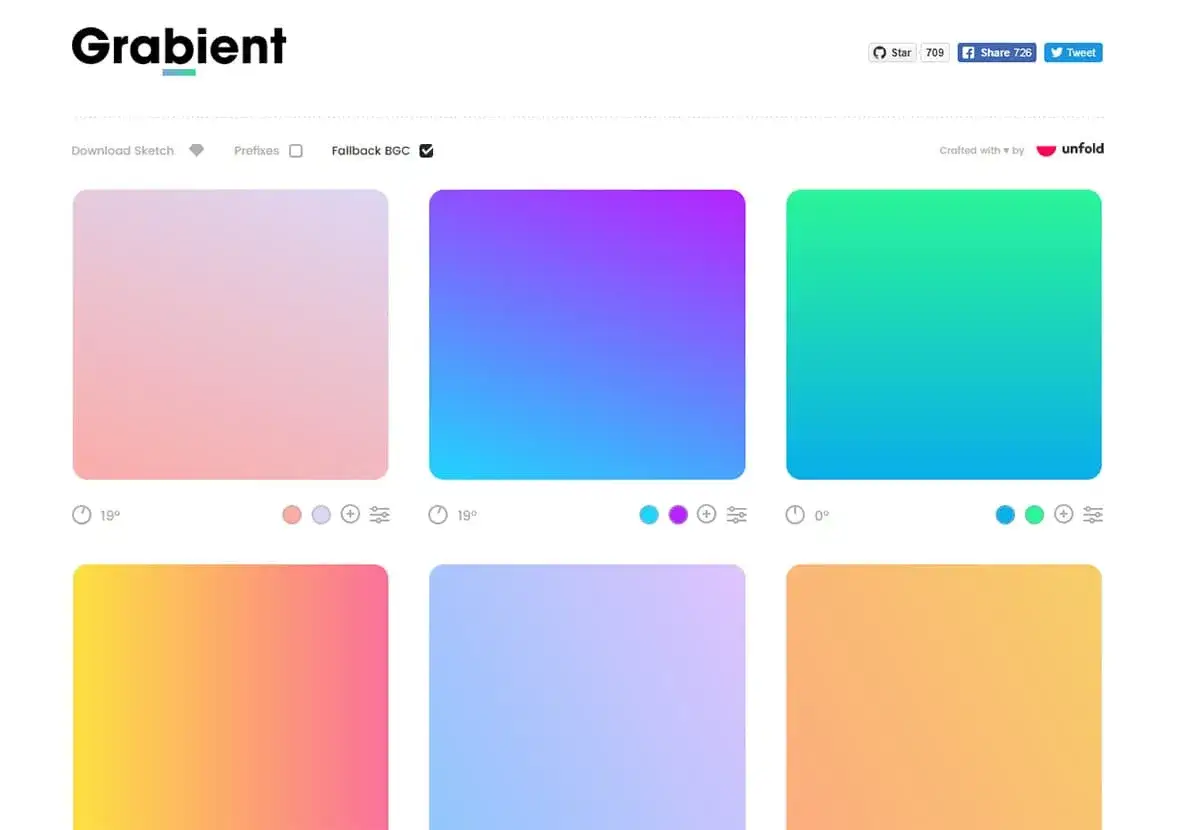This screenshot has height=830, width=1200.
Task: Click the Tweet button
Action: [1073, 53]
